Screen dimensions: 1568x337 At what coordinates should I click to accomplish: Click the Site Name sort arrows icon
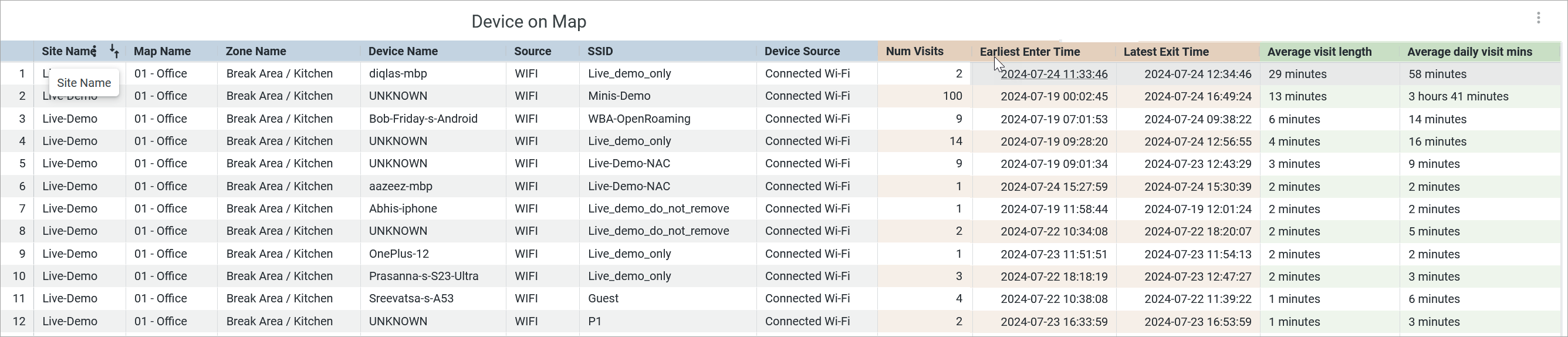[114, 51]
